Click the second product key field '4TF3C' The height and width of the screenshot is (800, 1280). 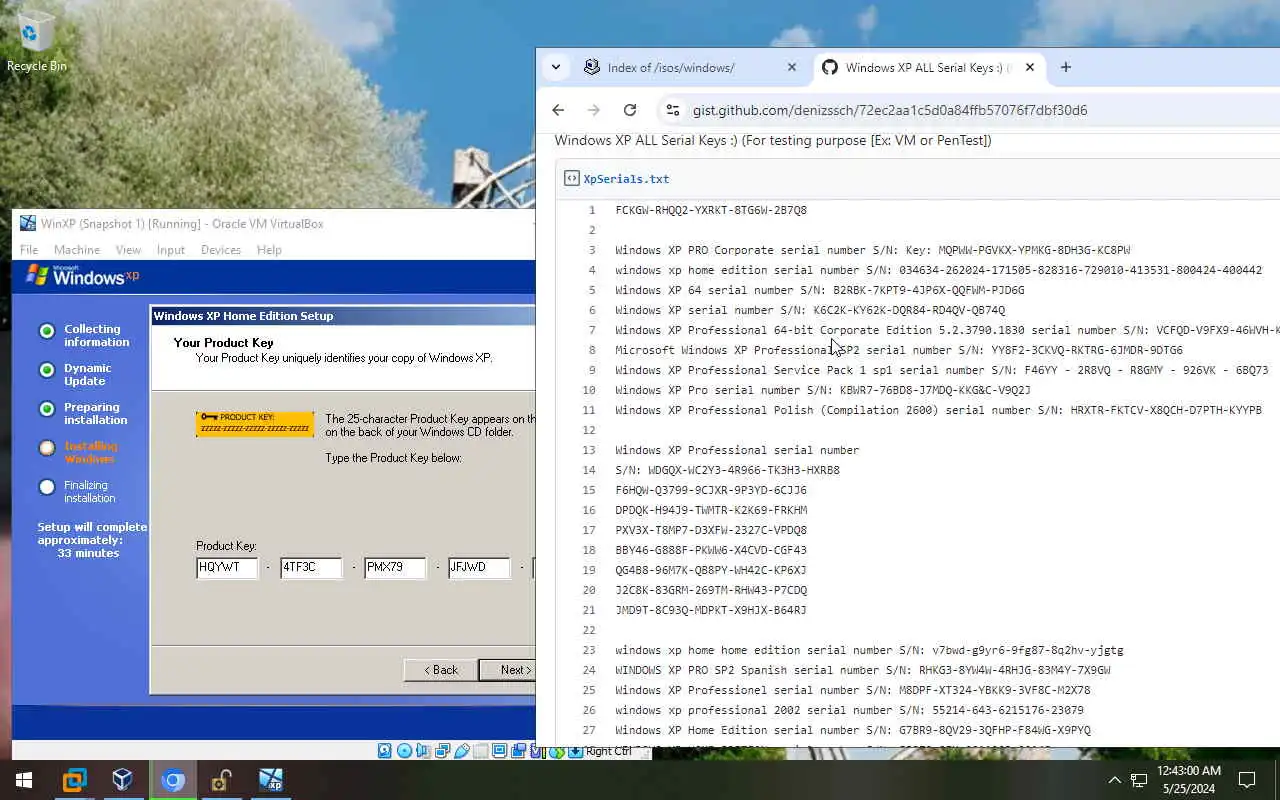(x=311, y=567)
